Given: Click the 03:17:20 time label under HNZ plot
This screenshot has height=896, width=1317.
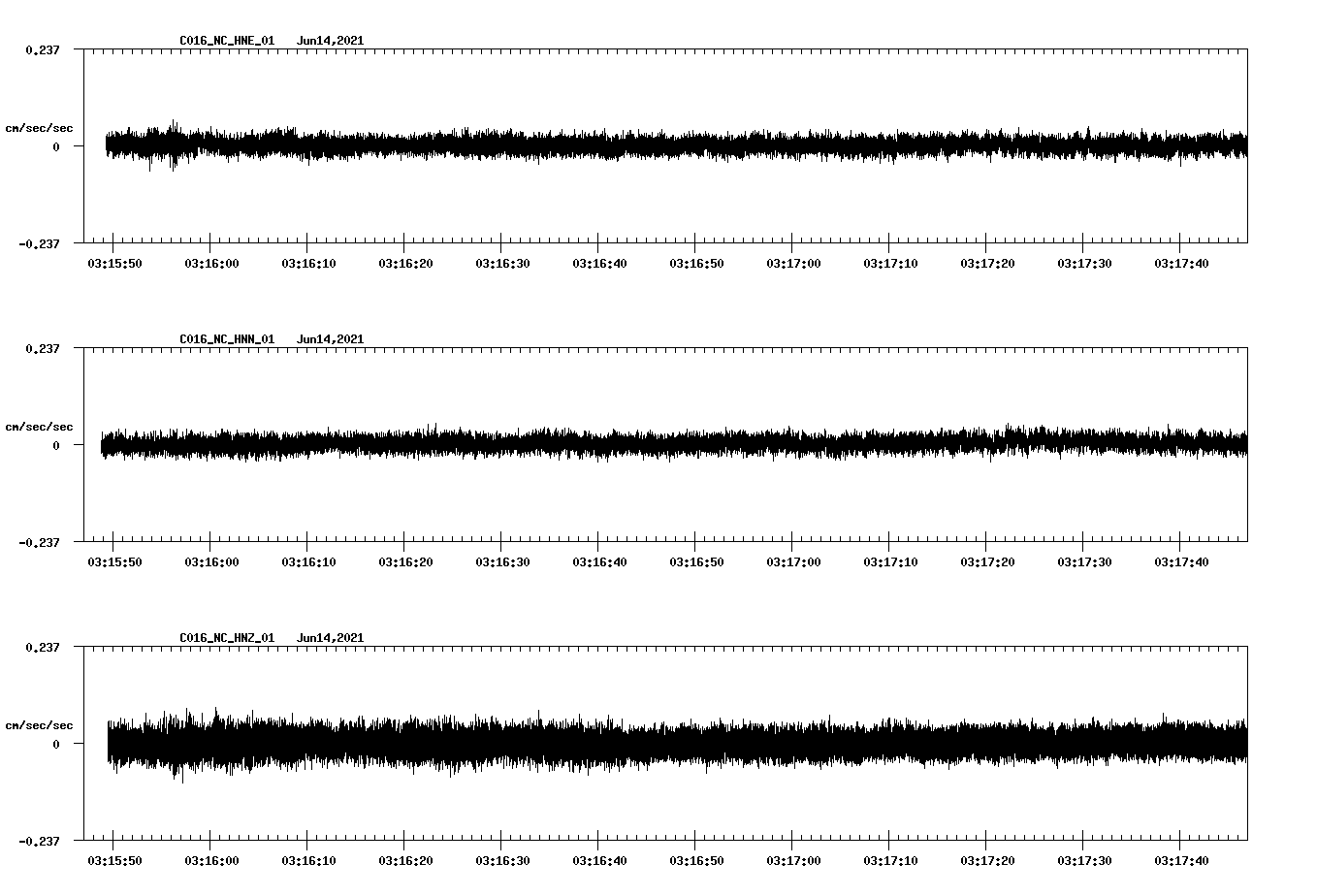Looking at the screenshot, I should (987, 861).
